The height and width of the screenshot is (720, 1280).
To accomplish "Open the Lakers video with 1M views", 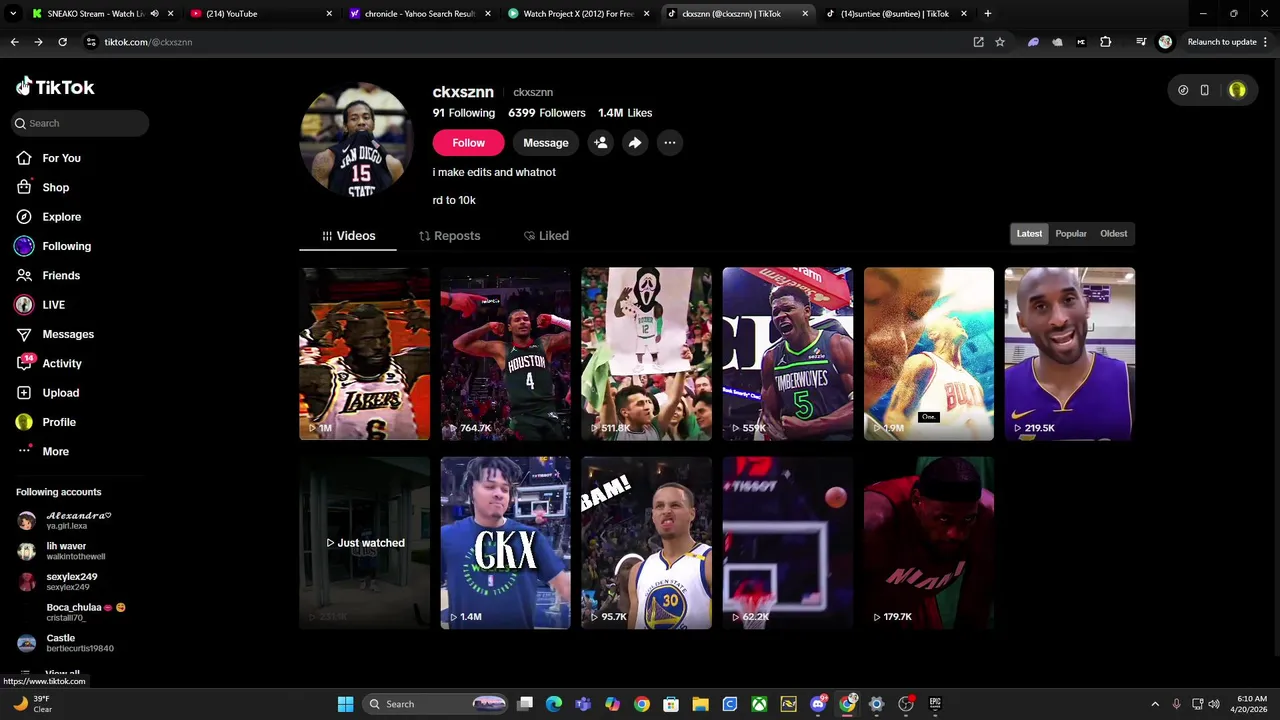I will (364, 354).
